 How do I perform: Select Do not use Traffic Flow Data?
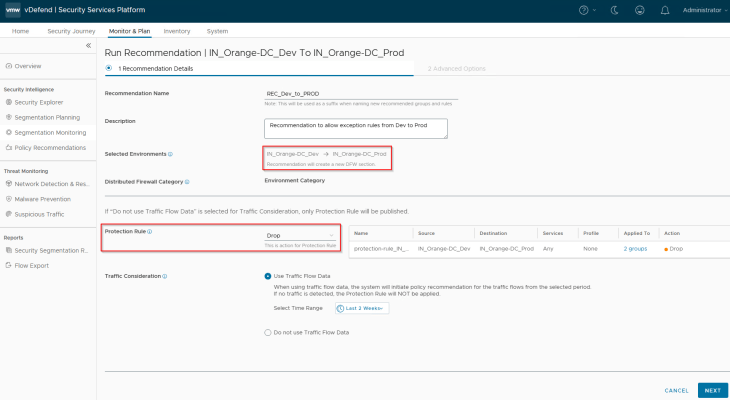268,332
